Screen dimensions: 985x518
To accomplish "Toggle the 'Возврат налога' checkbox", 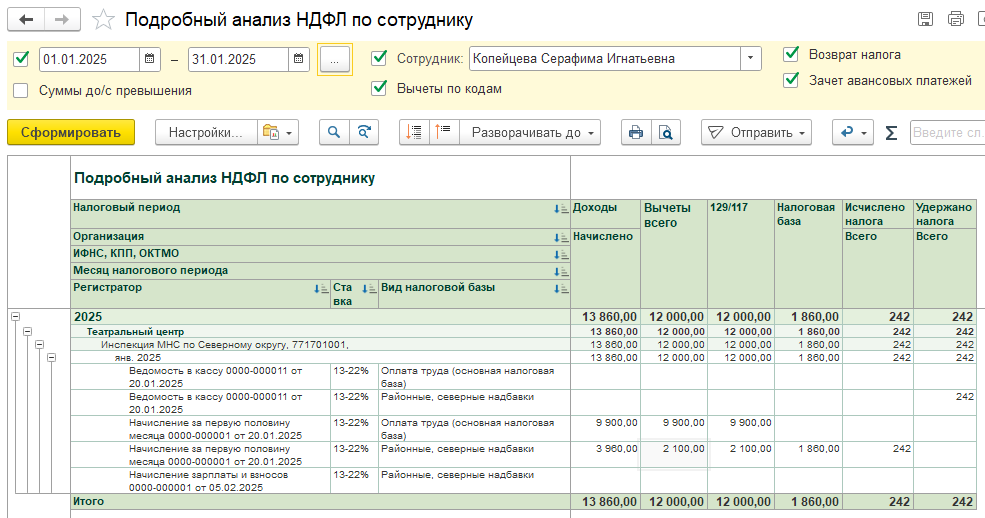I will [791, 54].
